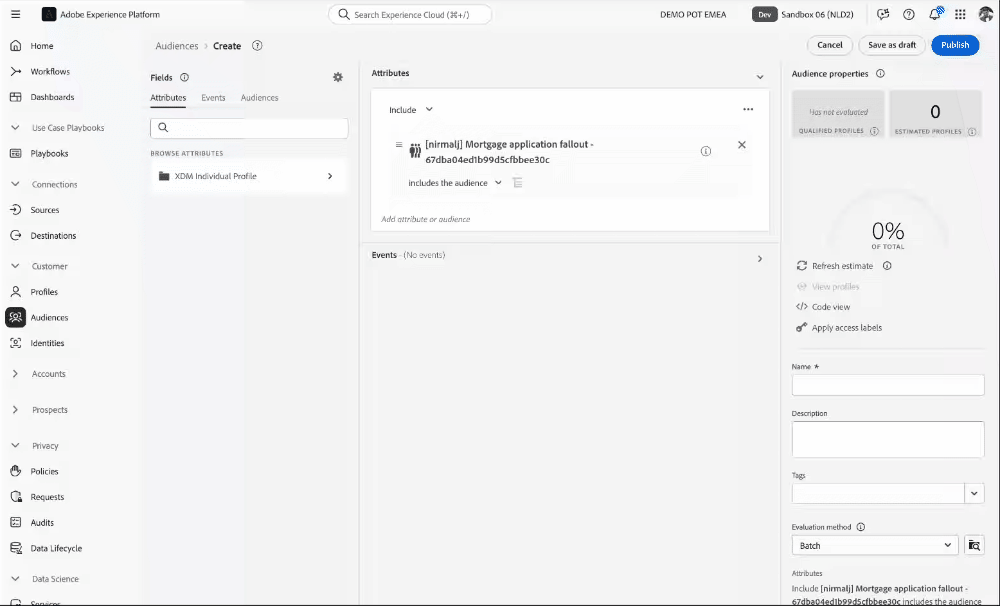This screenshot has width=1000, height=606.
Task: Cancel audience creation
Action: point(830,45)
